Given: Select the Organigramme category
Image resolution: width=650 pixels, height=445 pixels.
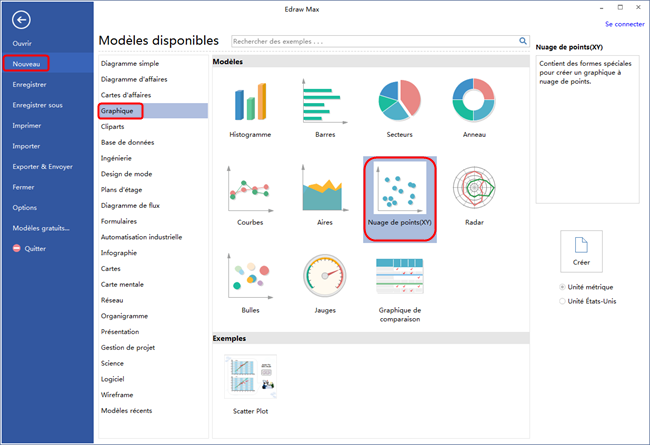Looking at the screenshot, I should point(124,316).
